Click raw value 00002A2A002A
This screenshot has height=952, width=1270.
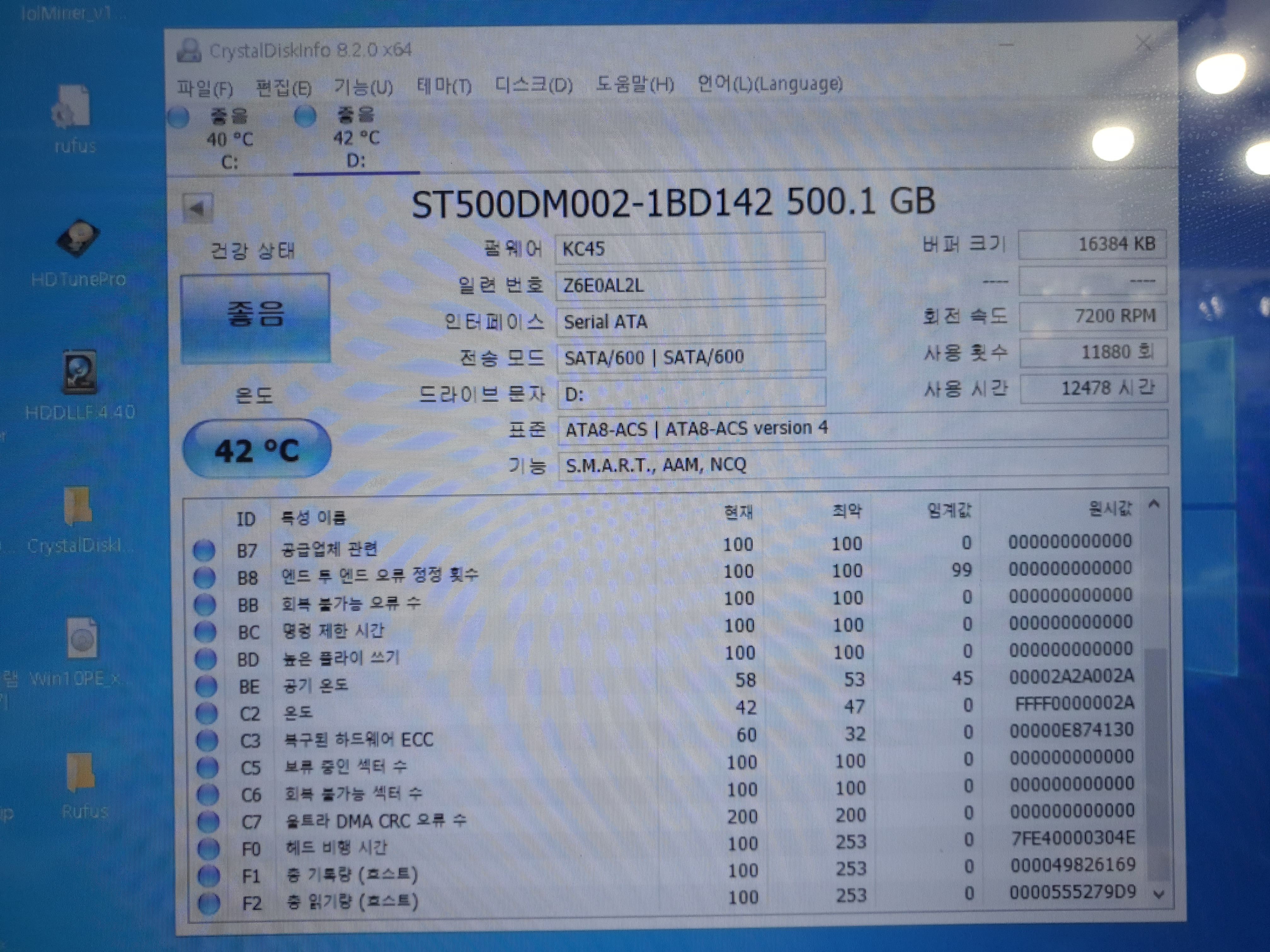point(1071,677)
